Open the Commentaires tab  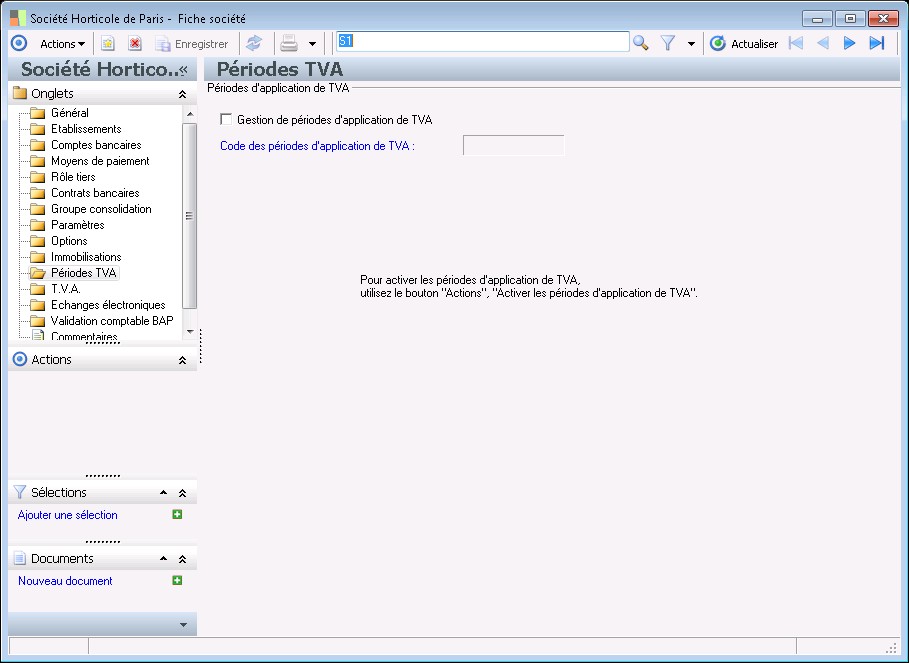pyautogui.click(x=84, y=336)
